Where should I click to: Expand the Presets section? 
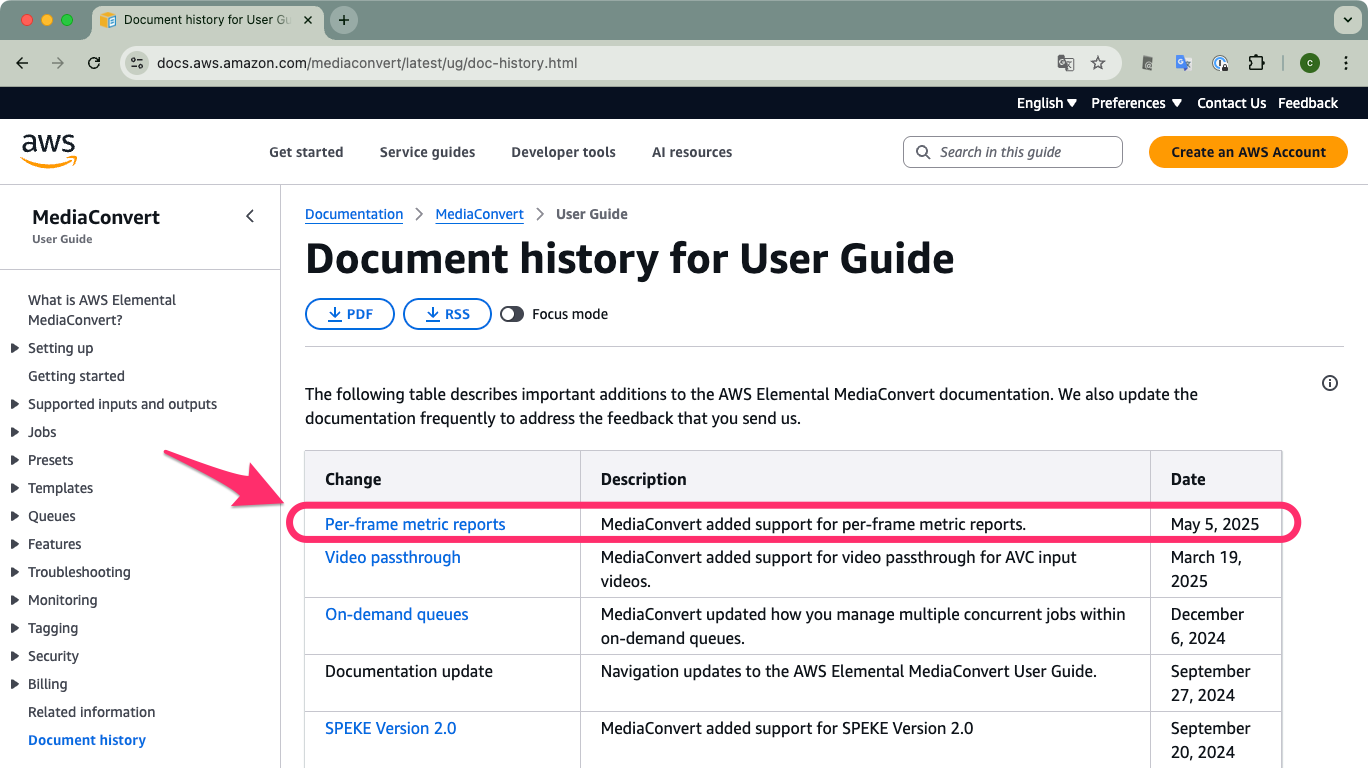(14, 460)
